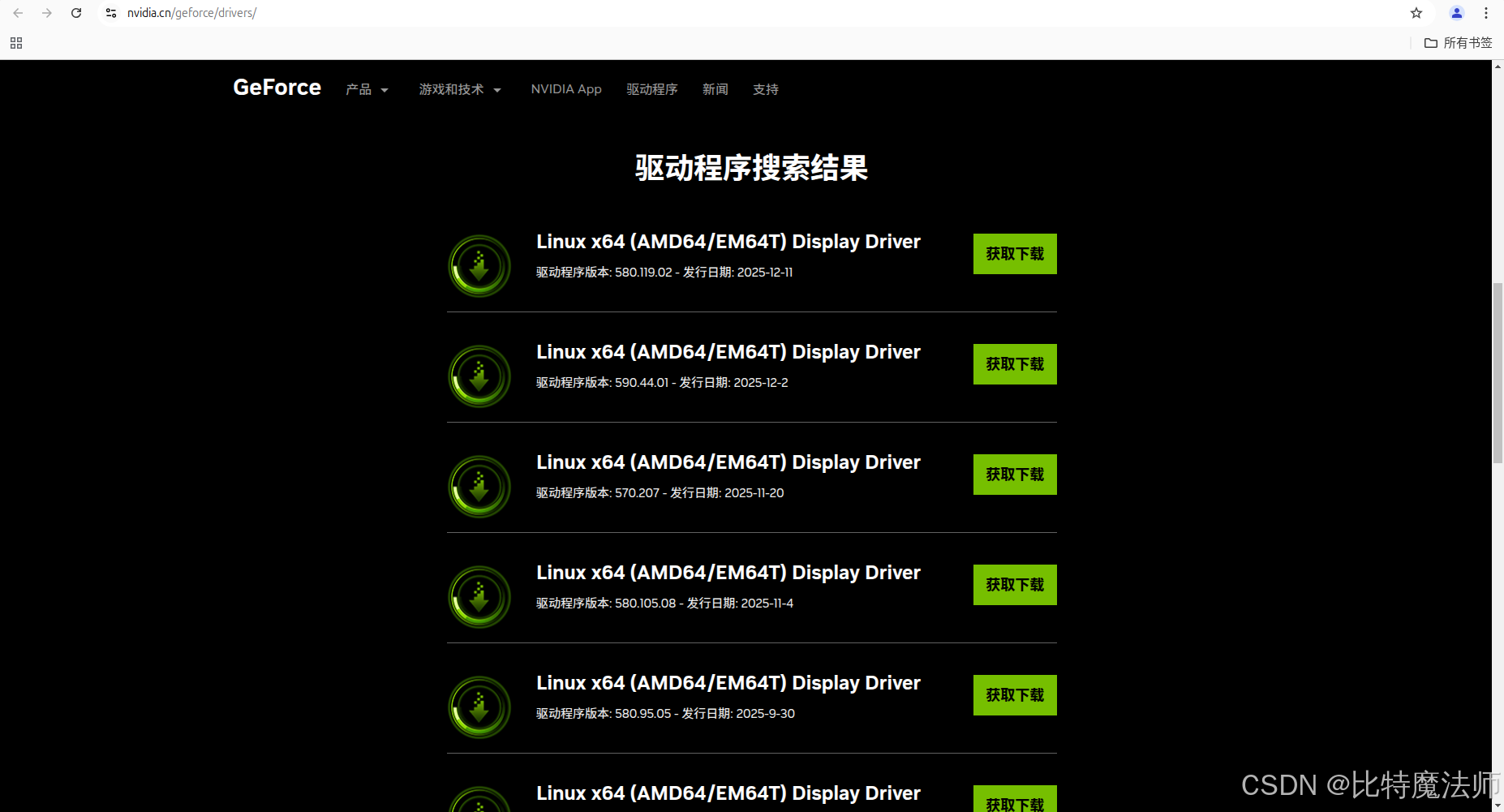The width and height of the screenshot is (1504, 812).
Task: Go forward using the browser forward arrow
Action: click(x=47, y=13)
